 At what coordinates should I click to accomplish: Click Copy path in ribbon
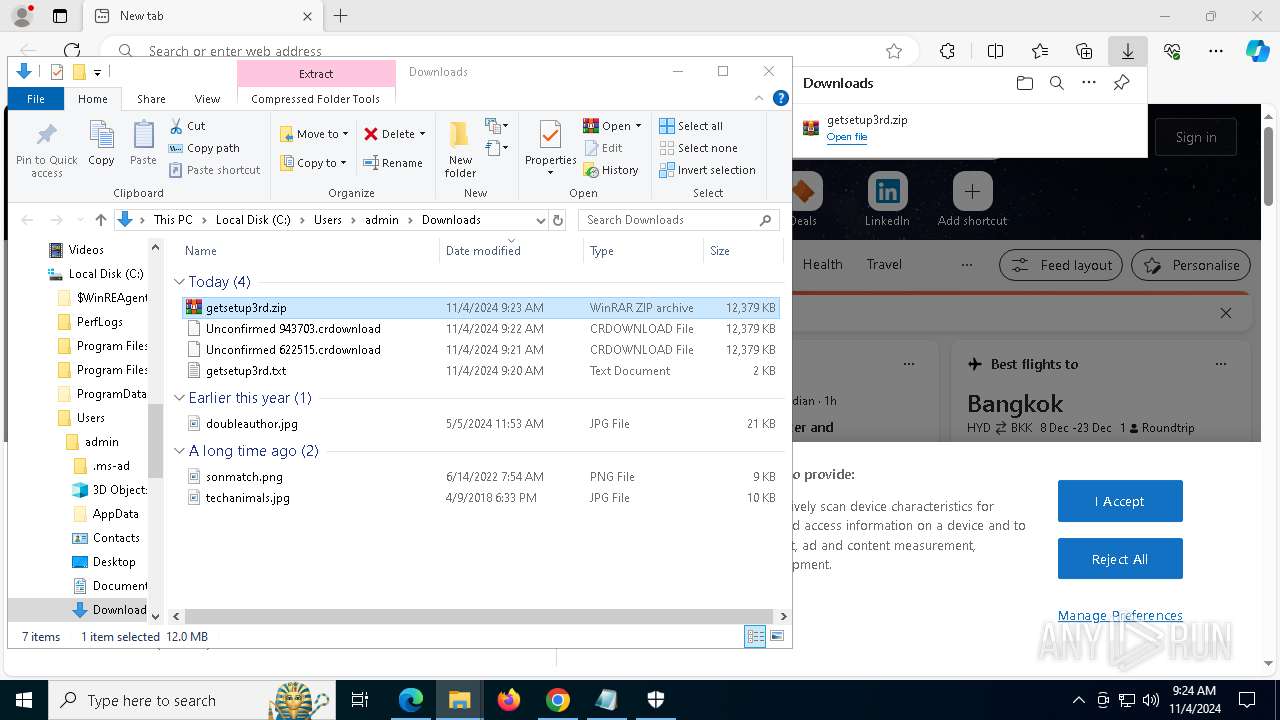point(204,148)
